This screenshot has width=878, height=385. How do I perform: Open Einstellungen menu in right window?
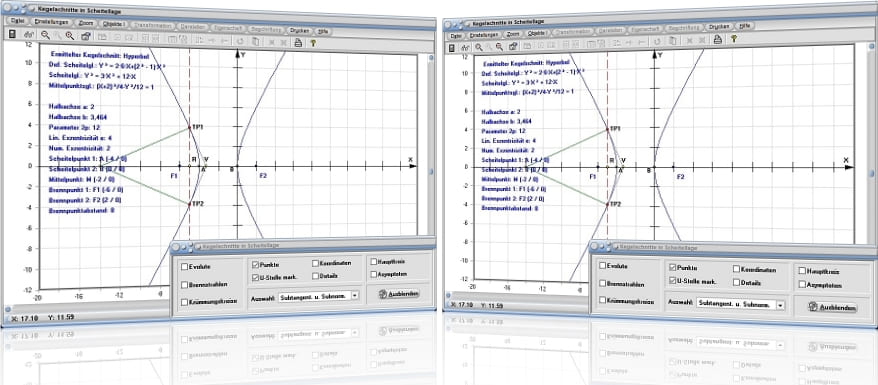pos(483,35)
